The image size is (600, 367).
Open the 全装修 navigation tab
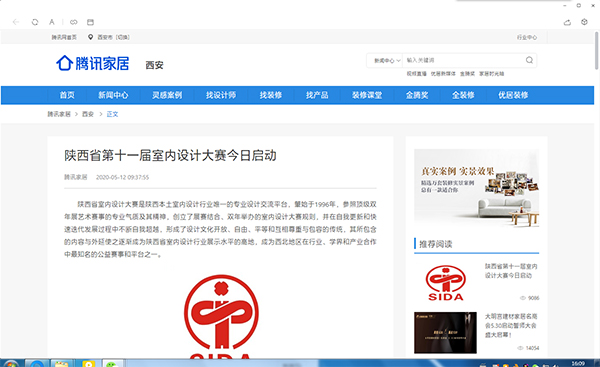[463, 95]
